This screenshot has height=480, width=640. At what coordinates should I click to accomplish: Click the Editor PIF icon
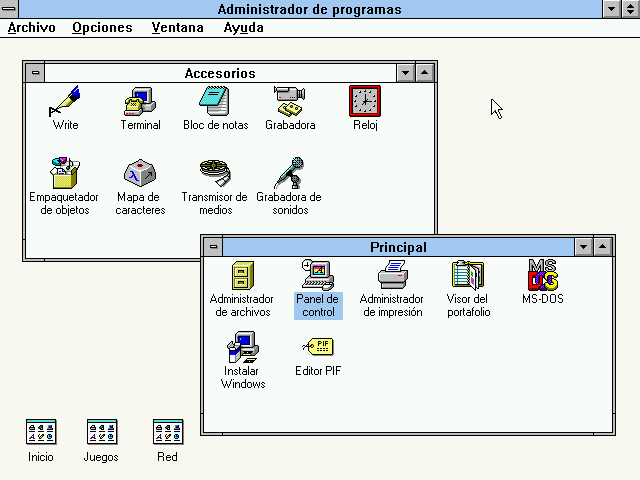(318, 347)
